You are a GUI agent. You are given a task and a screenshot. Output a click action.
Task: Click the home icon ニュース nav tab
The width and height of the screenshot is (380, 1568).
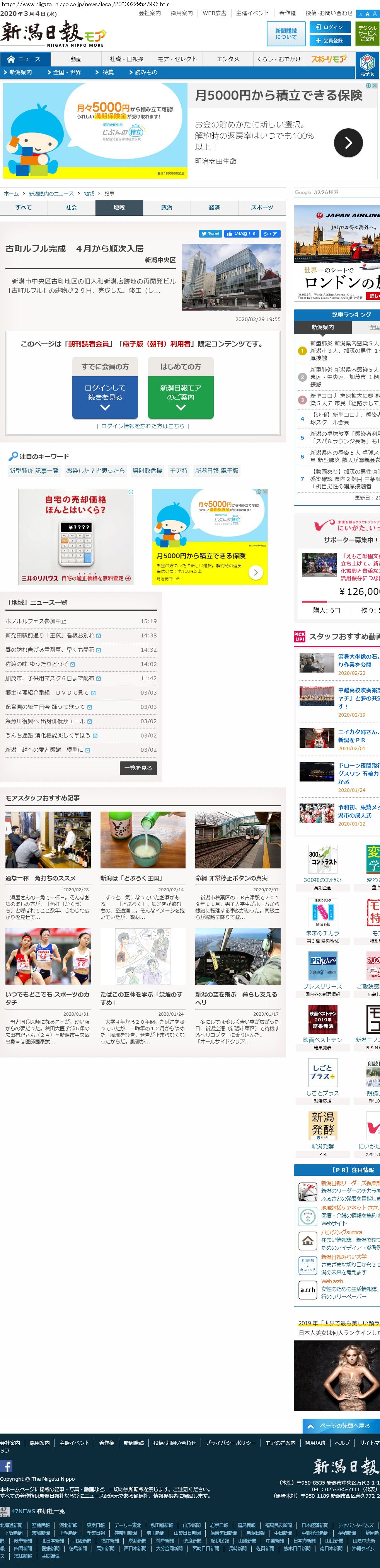click(x=24, y=59)
